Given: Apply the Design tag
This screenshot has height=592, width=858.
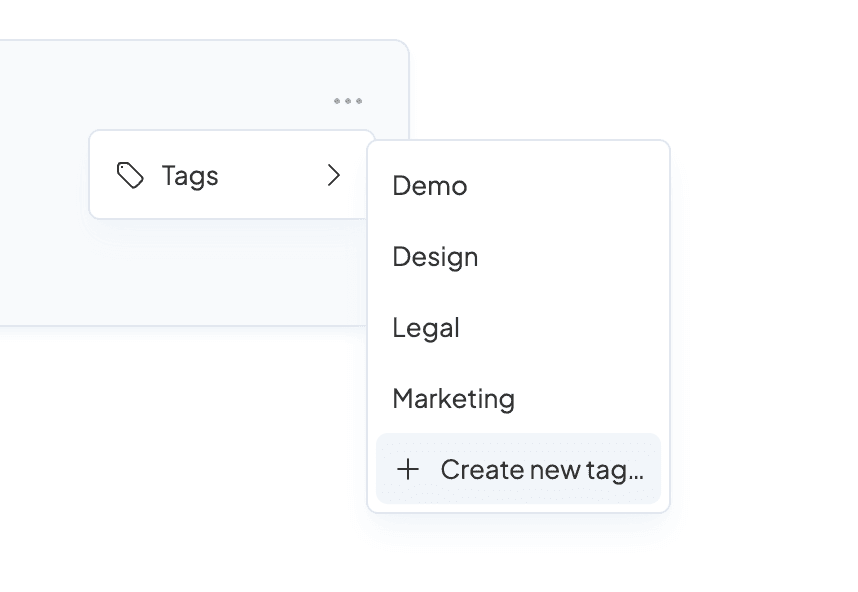Looking at the screenshot, I should [518, 257].
